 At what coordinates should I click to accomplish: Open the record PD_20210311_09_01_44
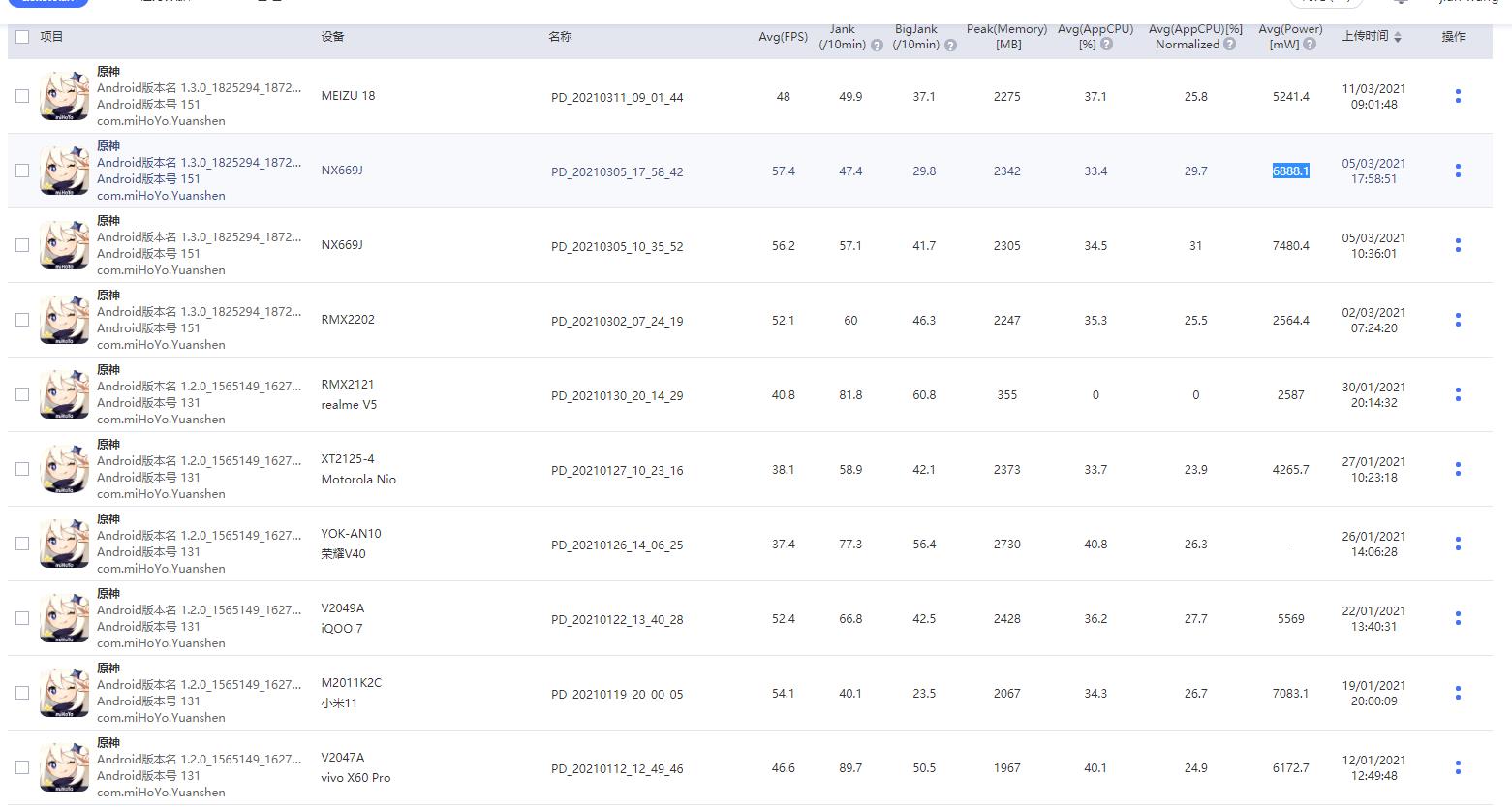click(x=617, y=97)
